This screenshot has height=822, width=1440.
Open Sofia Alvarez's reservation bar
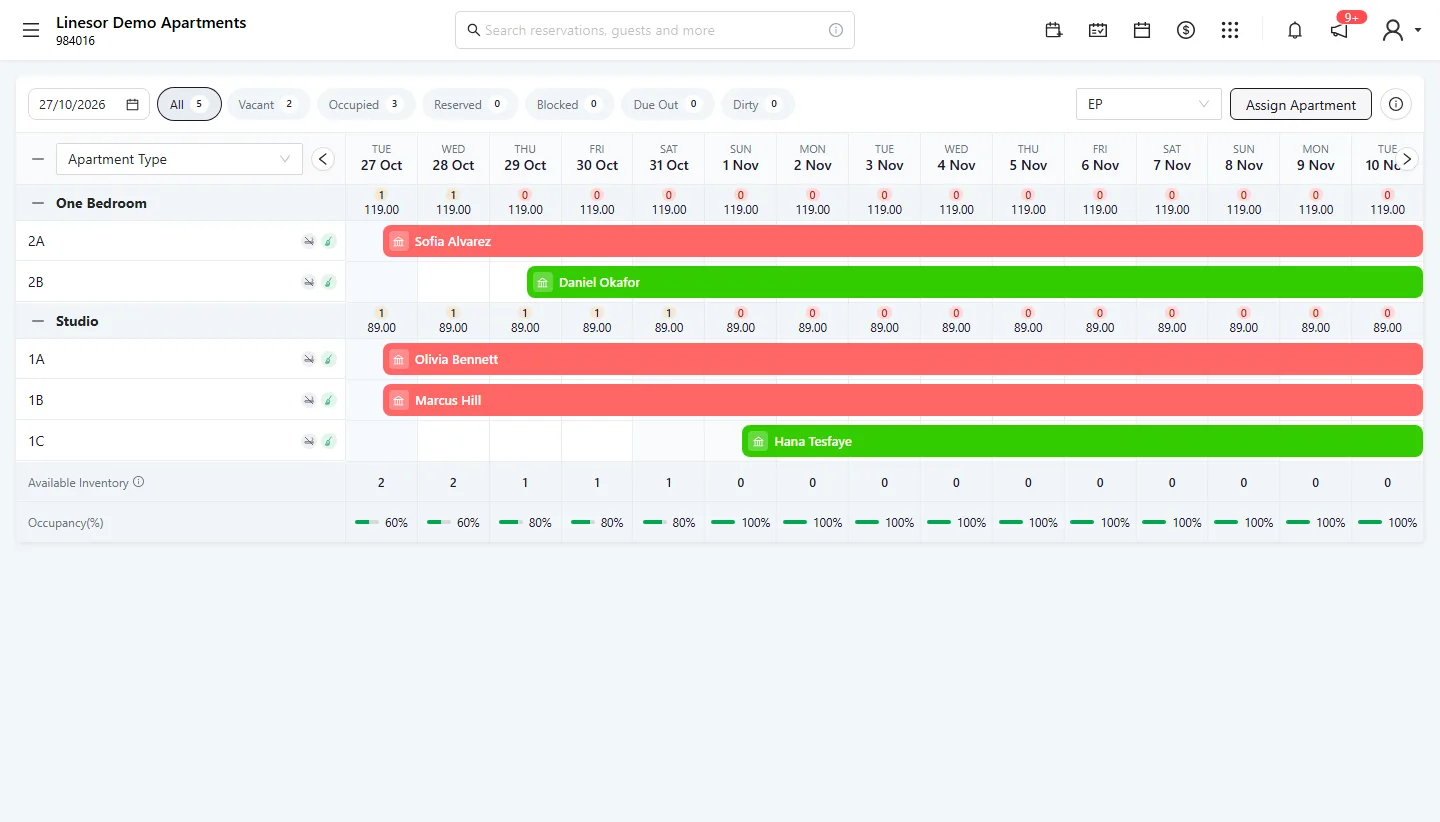click(903, 241)
